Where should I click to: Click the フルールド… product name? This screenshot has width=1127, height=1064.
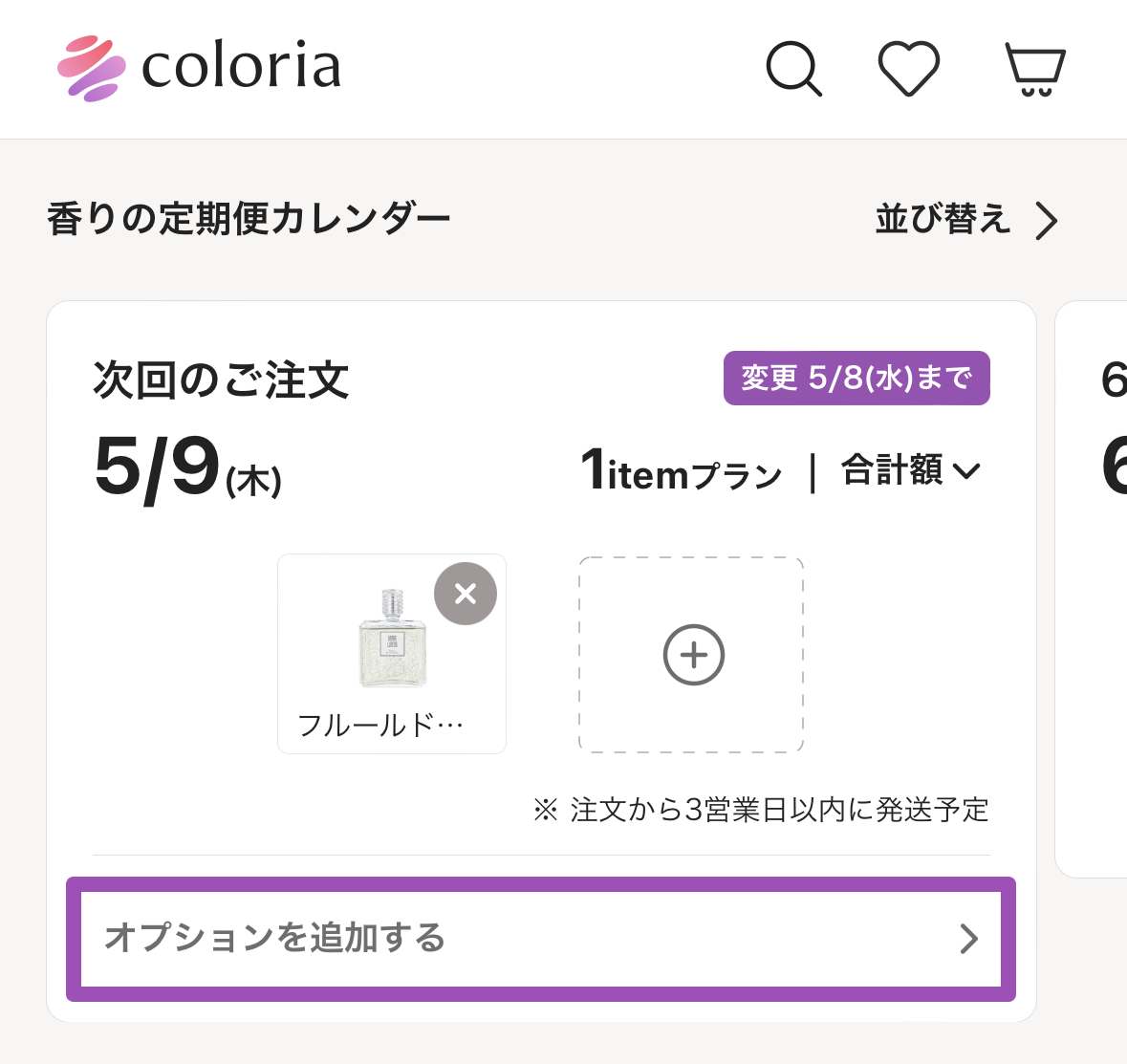[381, 726]
